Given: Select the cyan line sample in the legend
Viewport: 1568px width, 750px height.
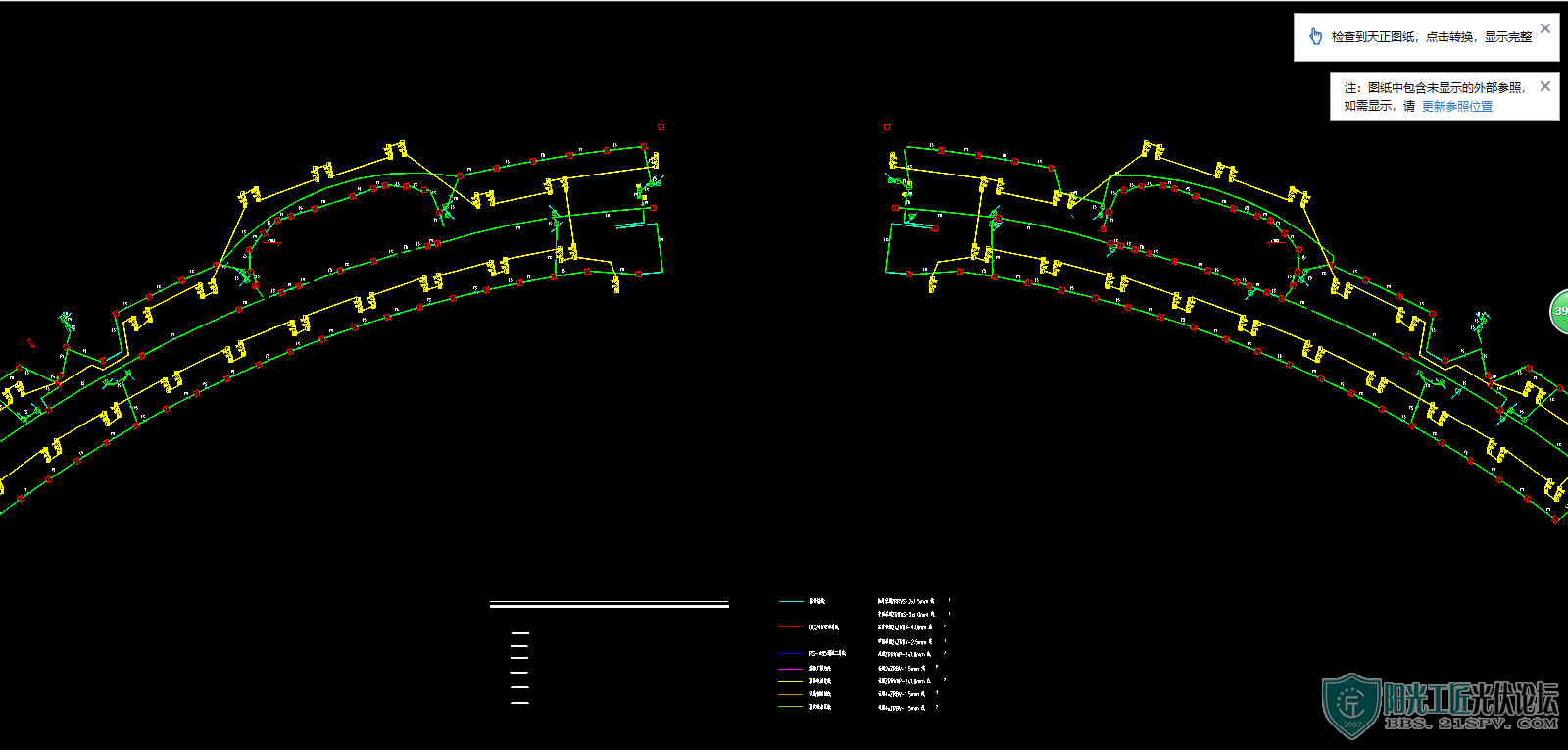Looking at the screenshot, I should pyautogui.click(x=790, y=601).
